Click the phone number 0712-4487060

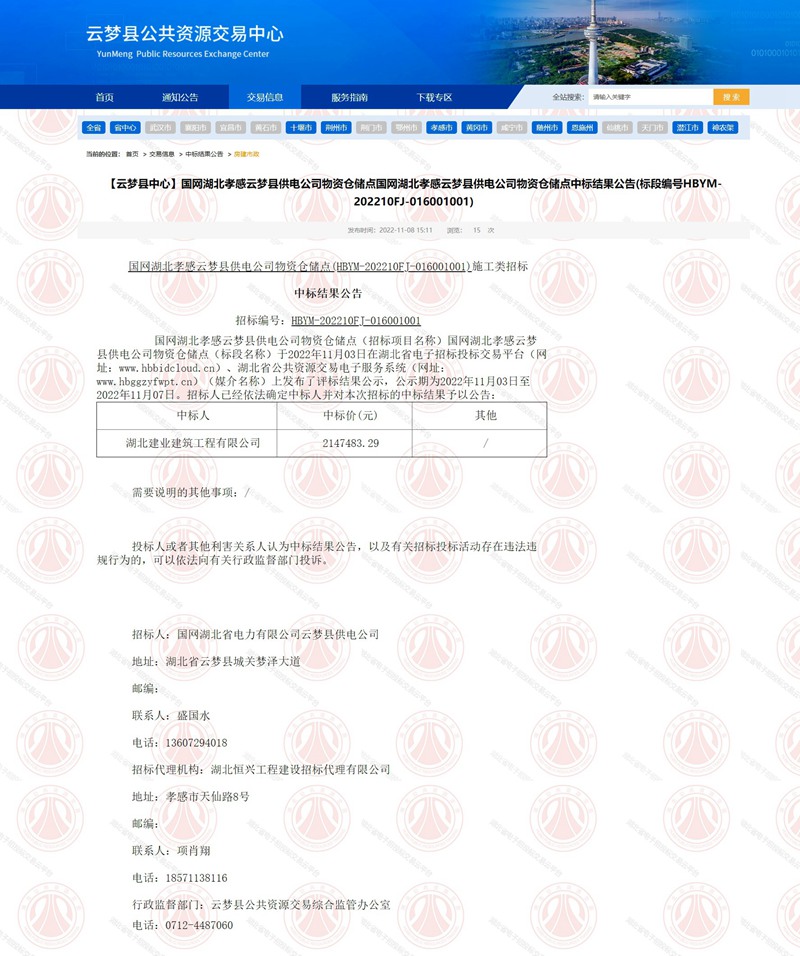199,926
